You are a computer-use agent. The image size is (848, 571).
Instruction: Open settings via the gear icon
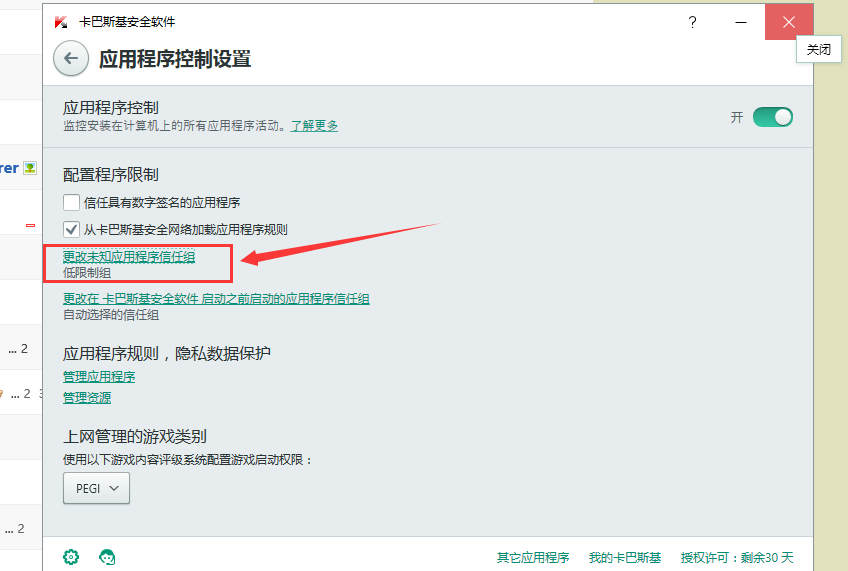point(71,557)
